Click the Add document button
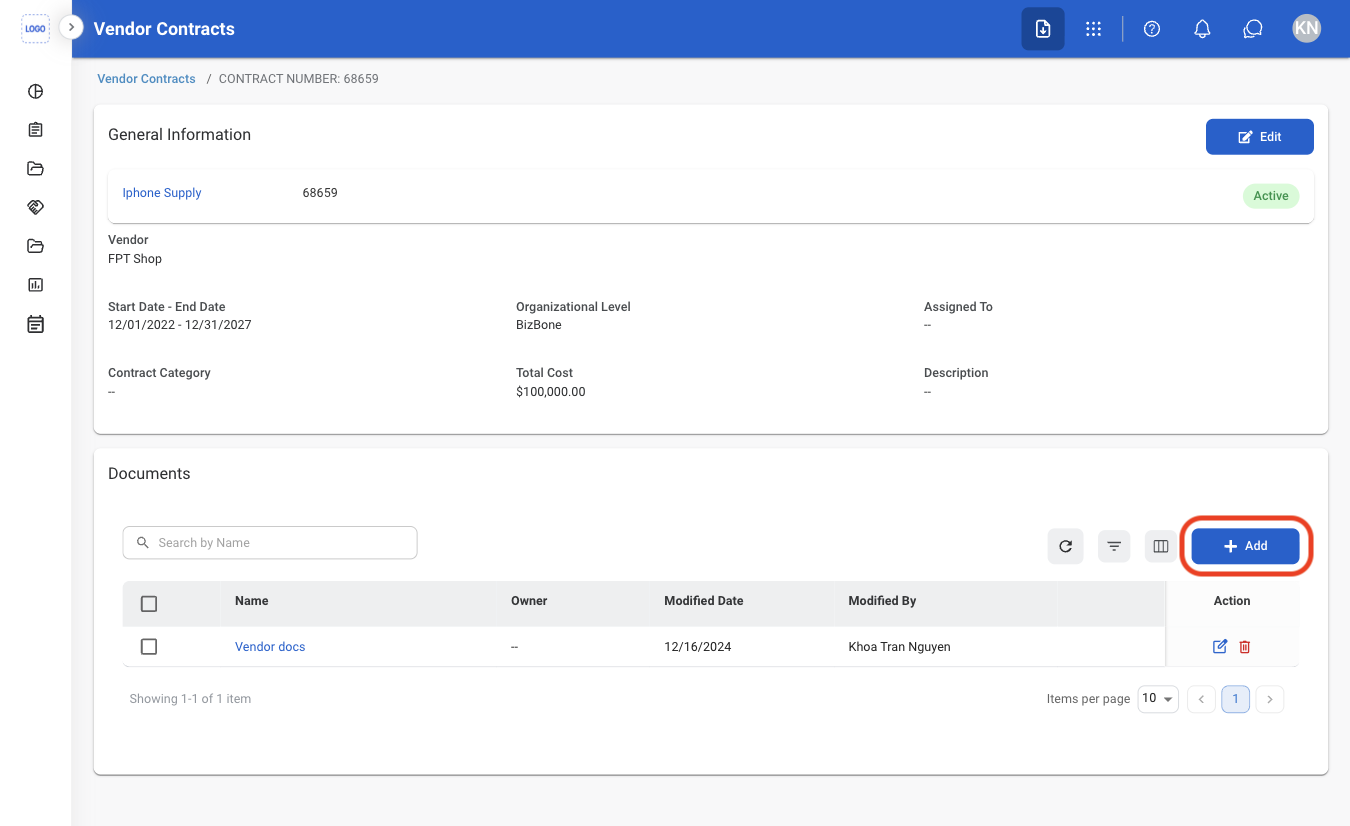1350x826 pixels. pos(1245,546)
